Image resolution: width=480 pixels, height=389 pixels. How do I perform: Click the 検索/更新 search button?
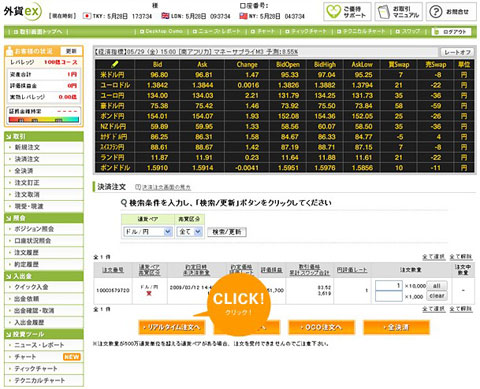click(227, 232)
